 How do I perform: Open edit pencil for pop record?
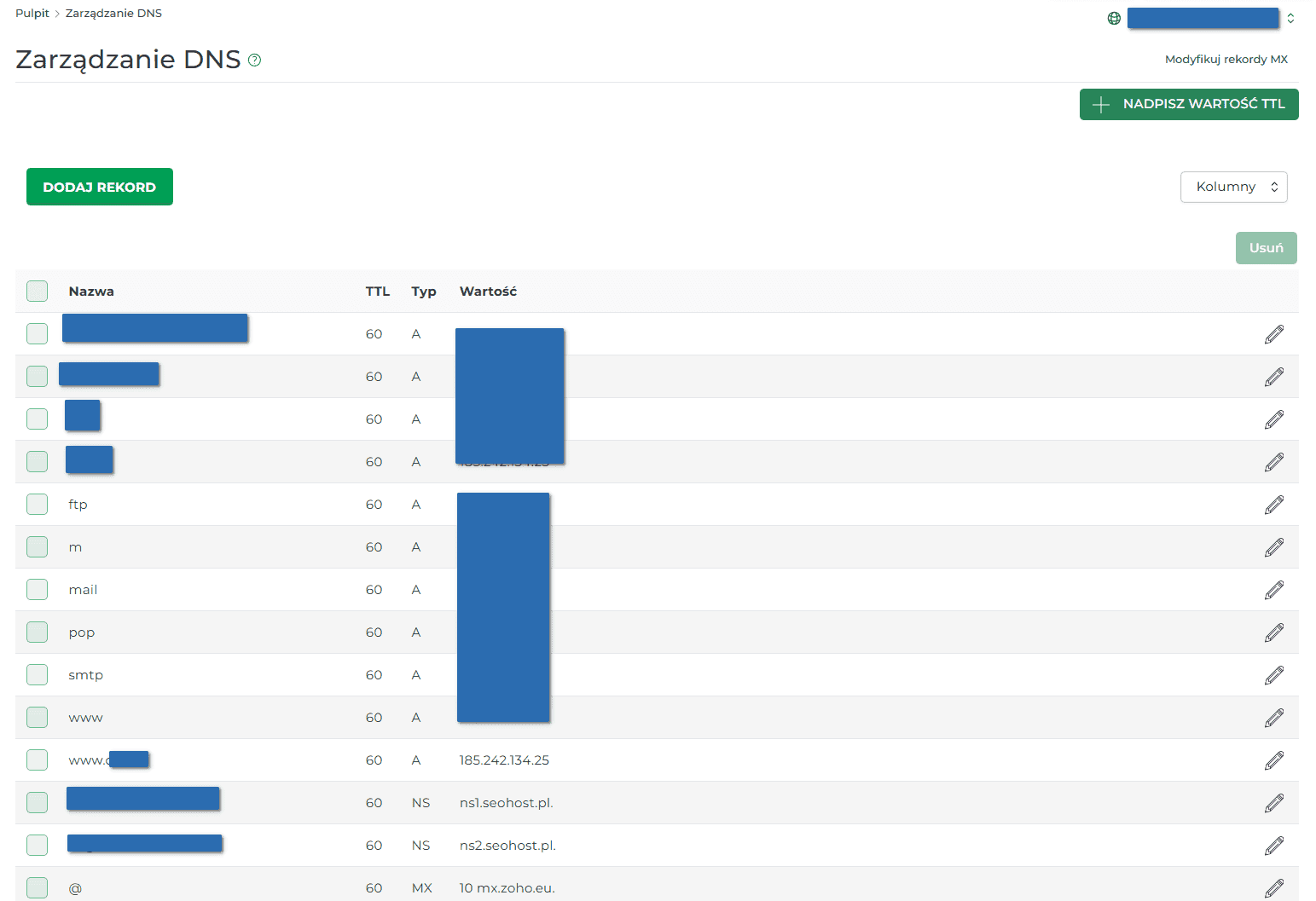pyautogui.click(x=1274, y=632)
